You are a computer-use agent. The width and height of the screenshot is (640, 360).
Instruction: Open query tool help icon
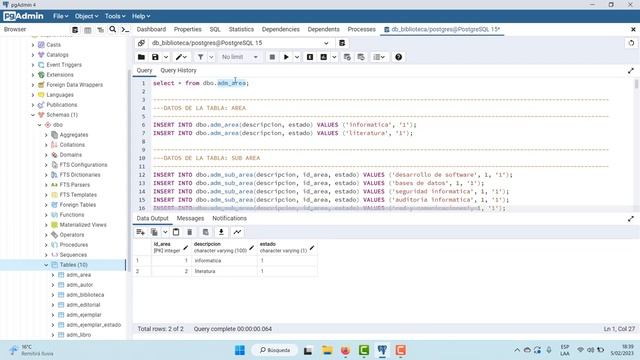[398, 57]
